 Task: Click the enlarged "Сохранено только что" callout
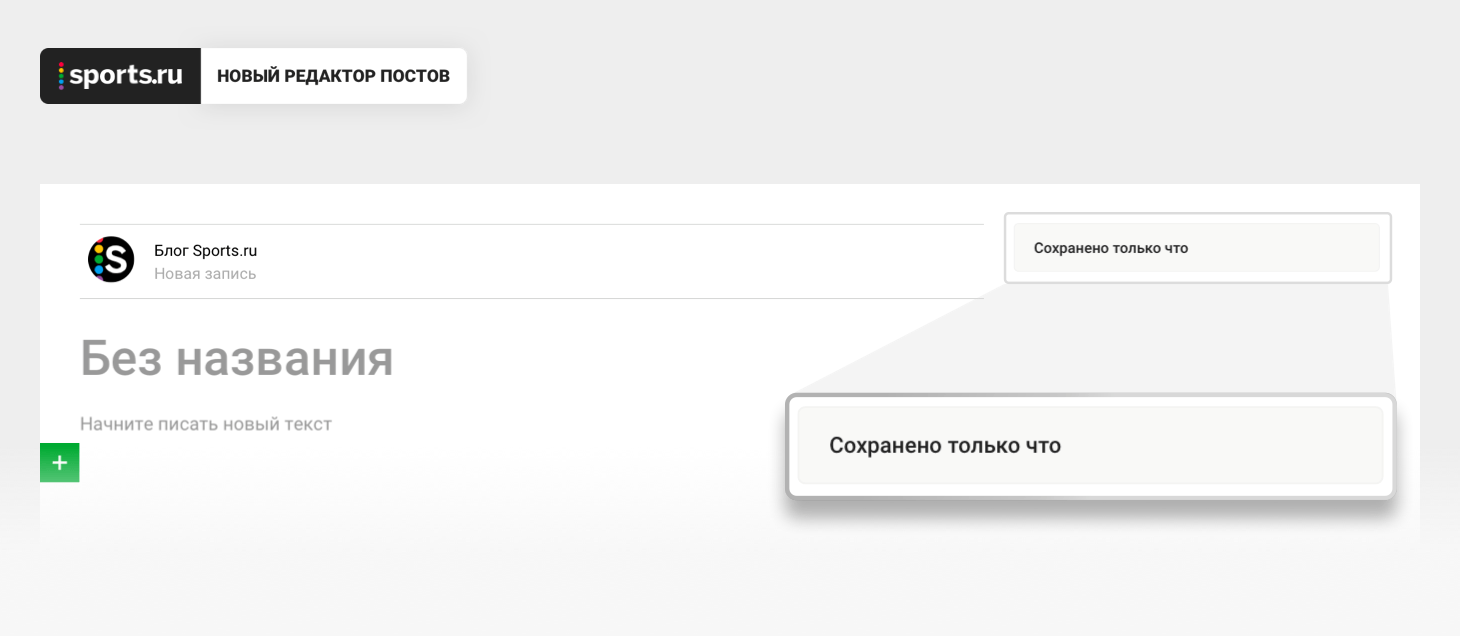pyautogui.click(x=1090, y=445)
